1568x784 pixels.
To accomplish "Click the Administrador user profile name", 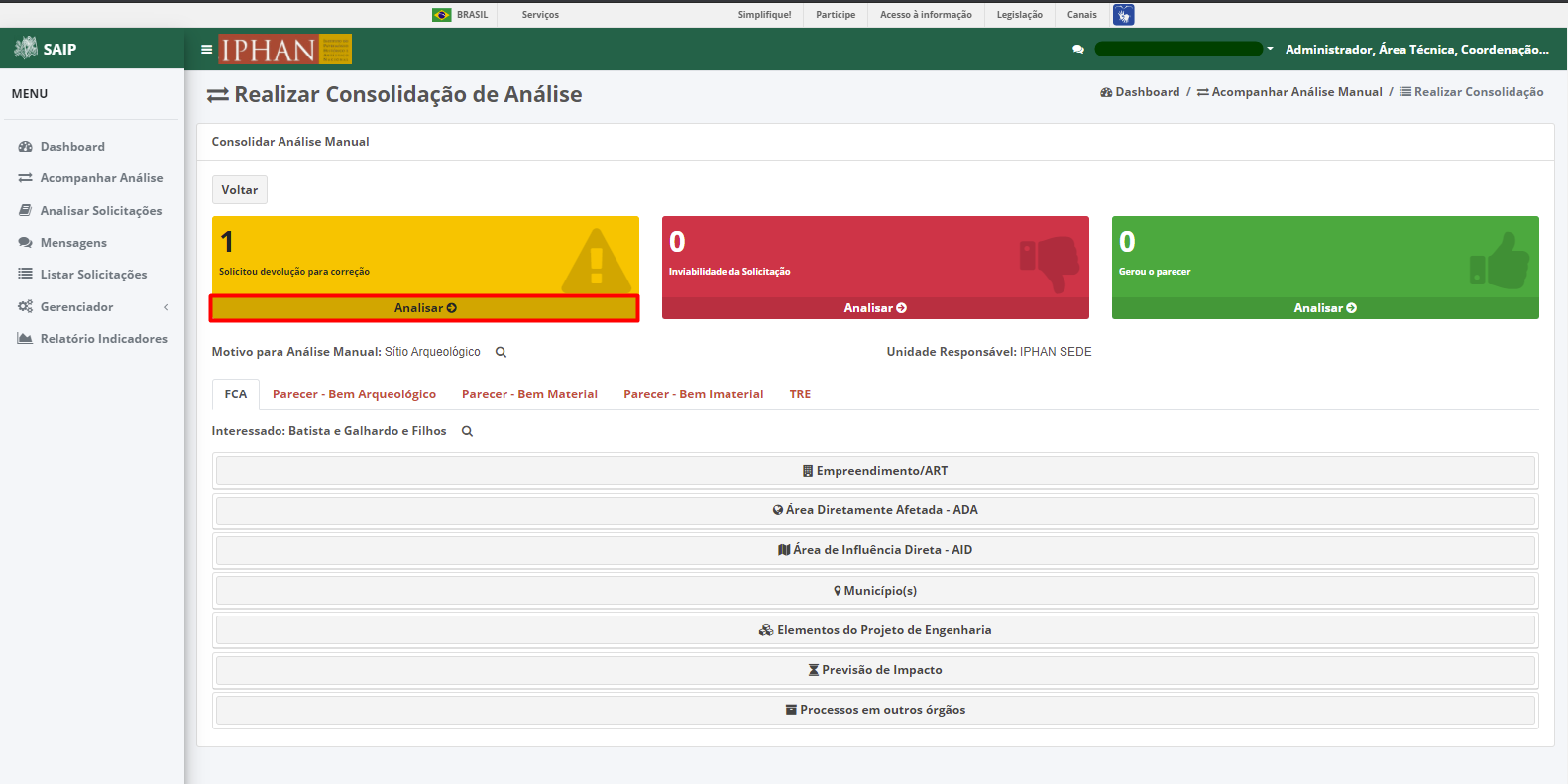I will [x=1416, y=49].
